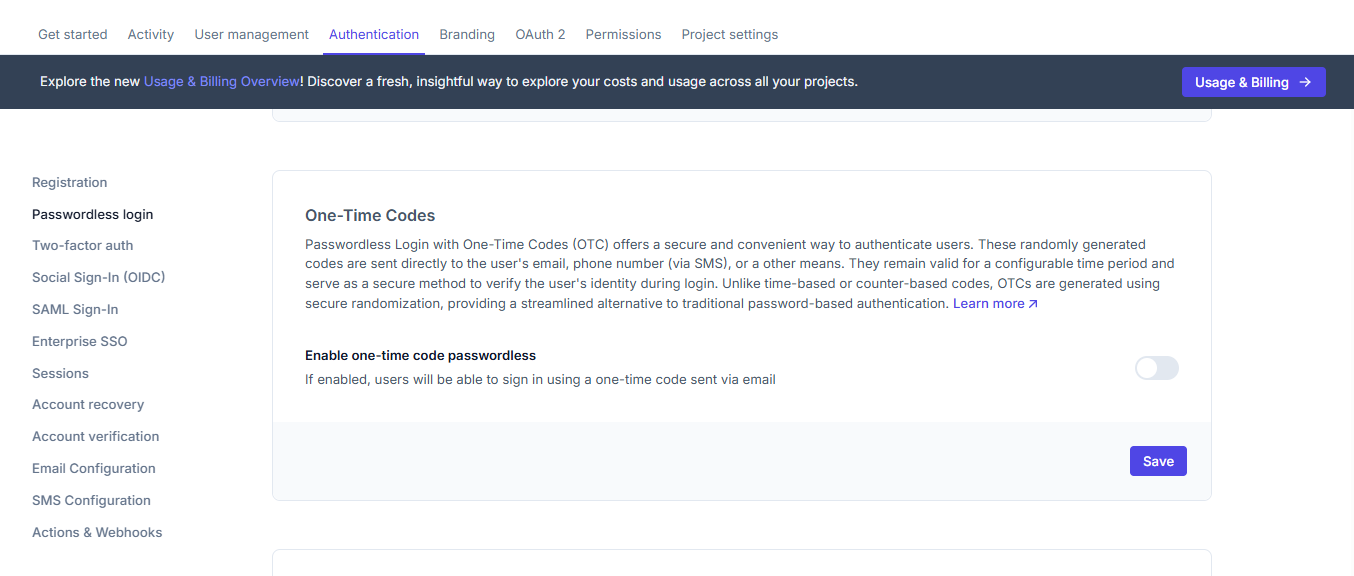The height and width of the screenshot is (576, 1354).
Task: Switch to the Activity tab
Action: pyautogui.click(x=150, y=34)
